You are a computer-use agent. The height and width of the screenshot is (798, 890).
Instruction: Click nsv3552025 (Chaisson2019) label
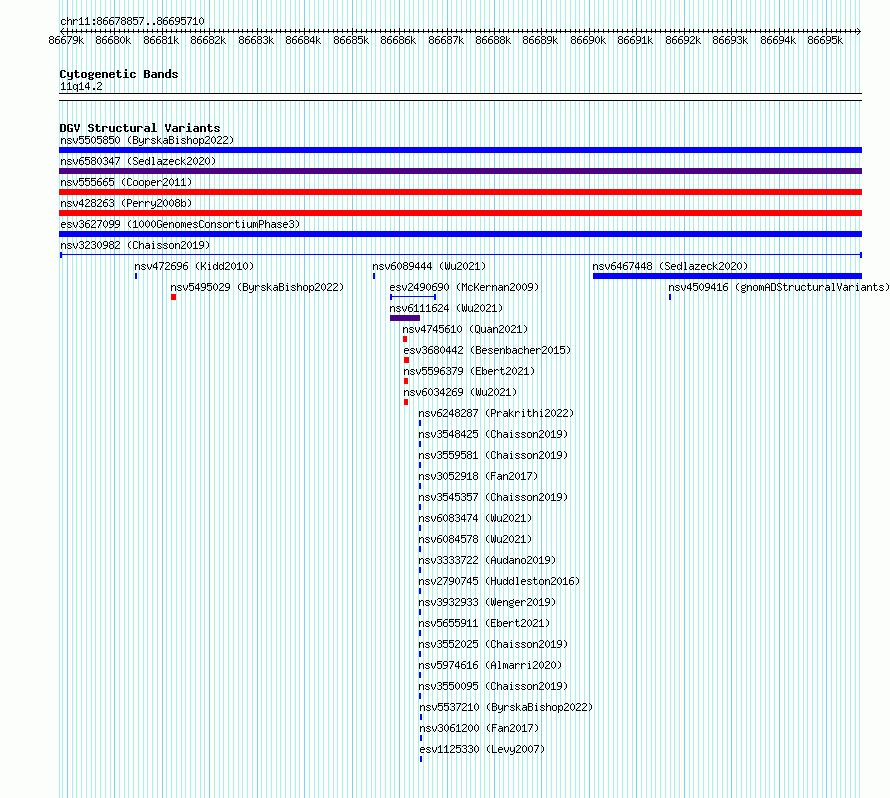point(493,644)
